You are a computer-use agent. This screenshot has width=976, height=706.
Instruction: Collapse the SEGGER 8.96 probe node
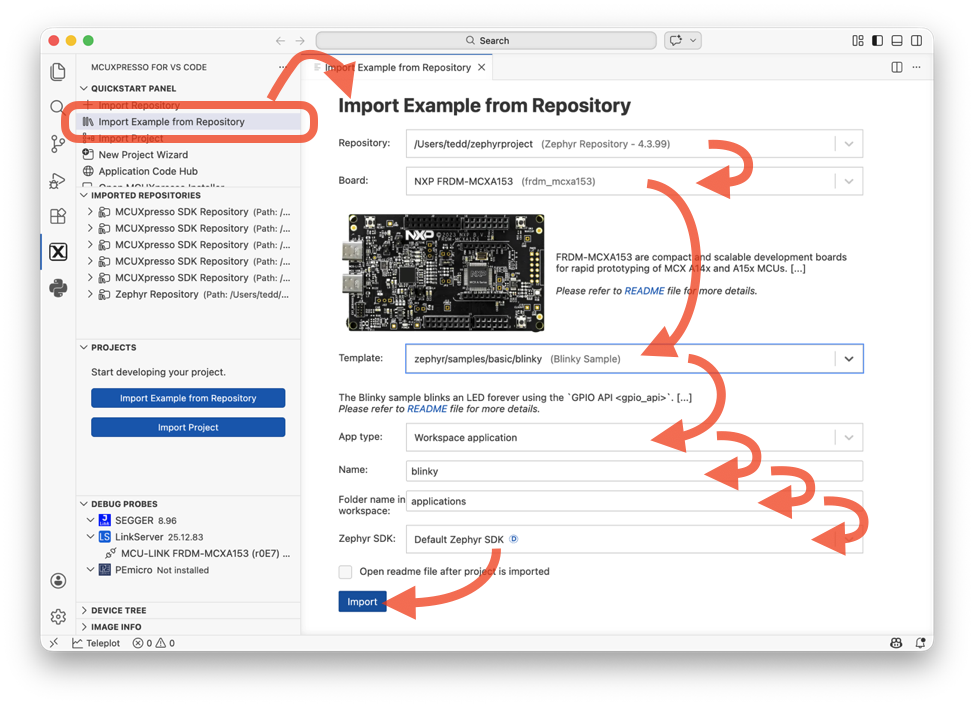[x=90, y=520]
